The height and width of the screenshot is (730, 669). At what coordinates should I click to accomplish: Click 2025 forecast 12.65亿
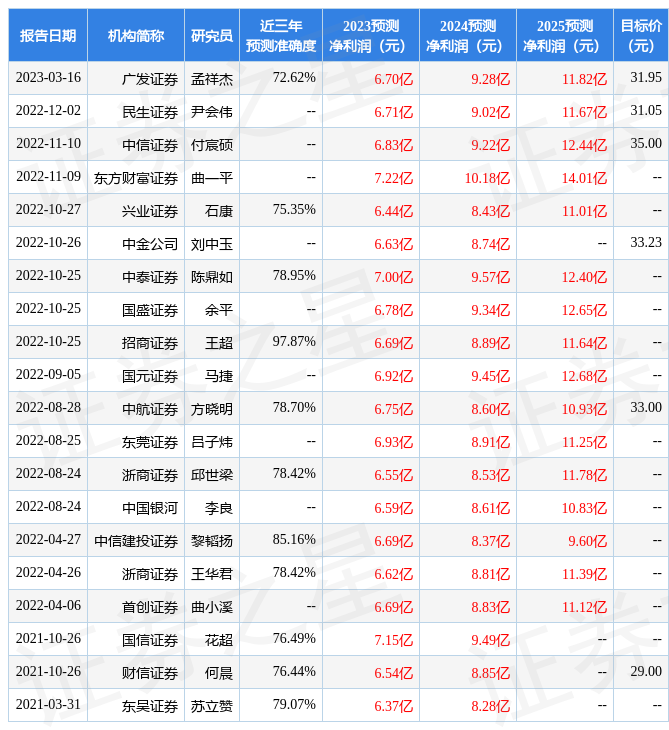point(584,311)
